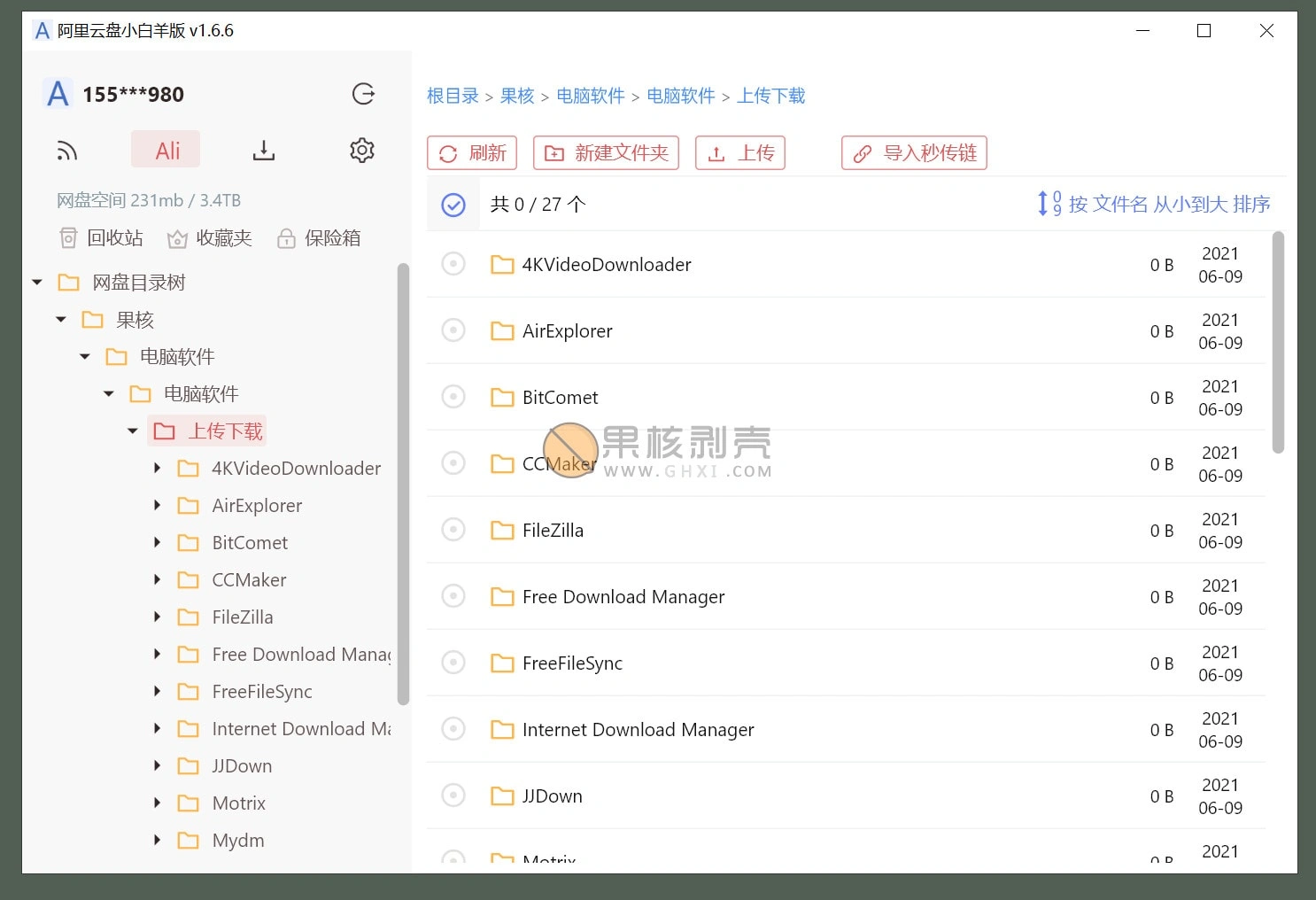
Task: Click the FreeFileSync tree folder icon
Action: coord(188,692)
